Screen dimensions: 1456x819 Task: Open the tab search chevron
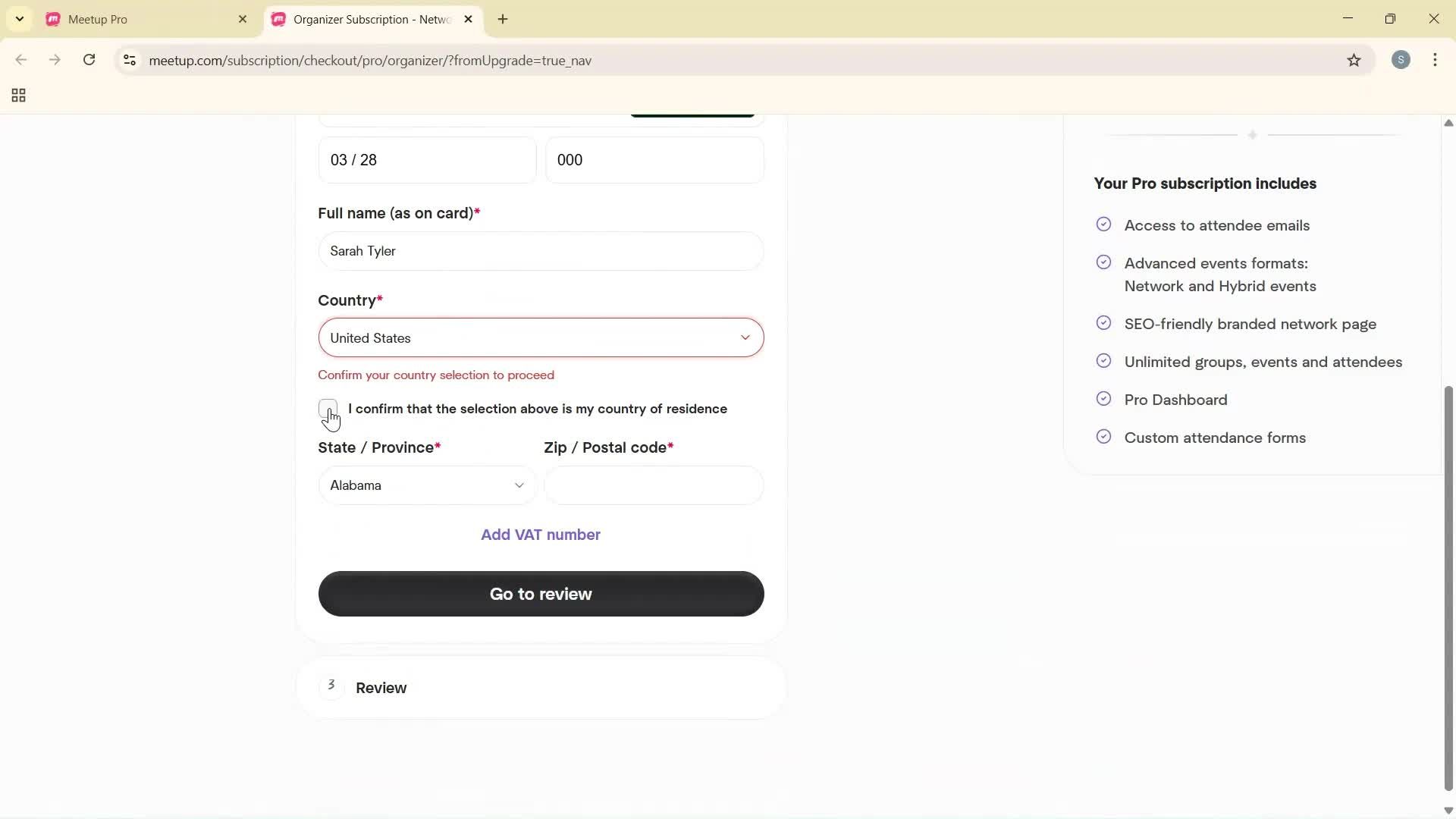point(19,19)
